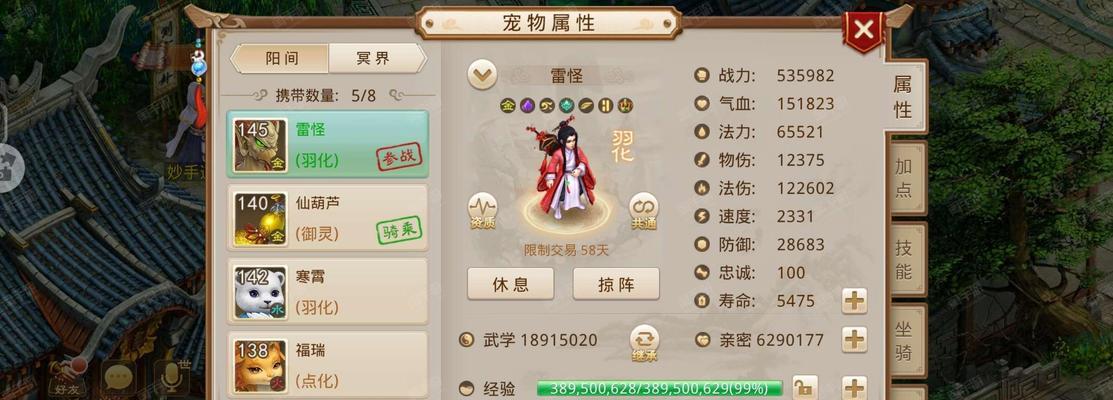The image size is (1113, 400).
Task: Open the 技能 side tab
Action: [905, 260]
